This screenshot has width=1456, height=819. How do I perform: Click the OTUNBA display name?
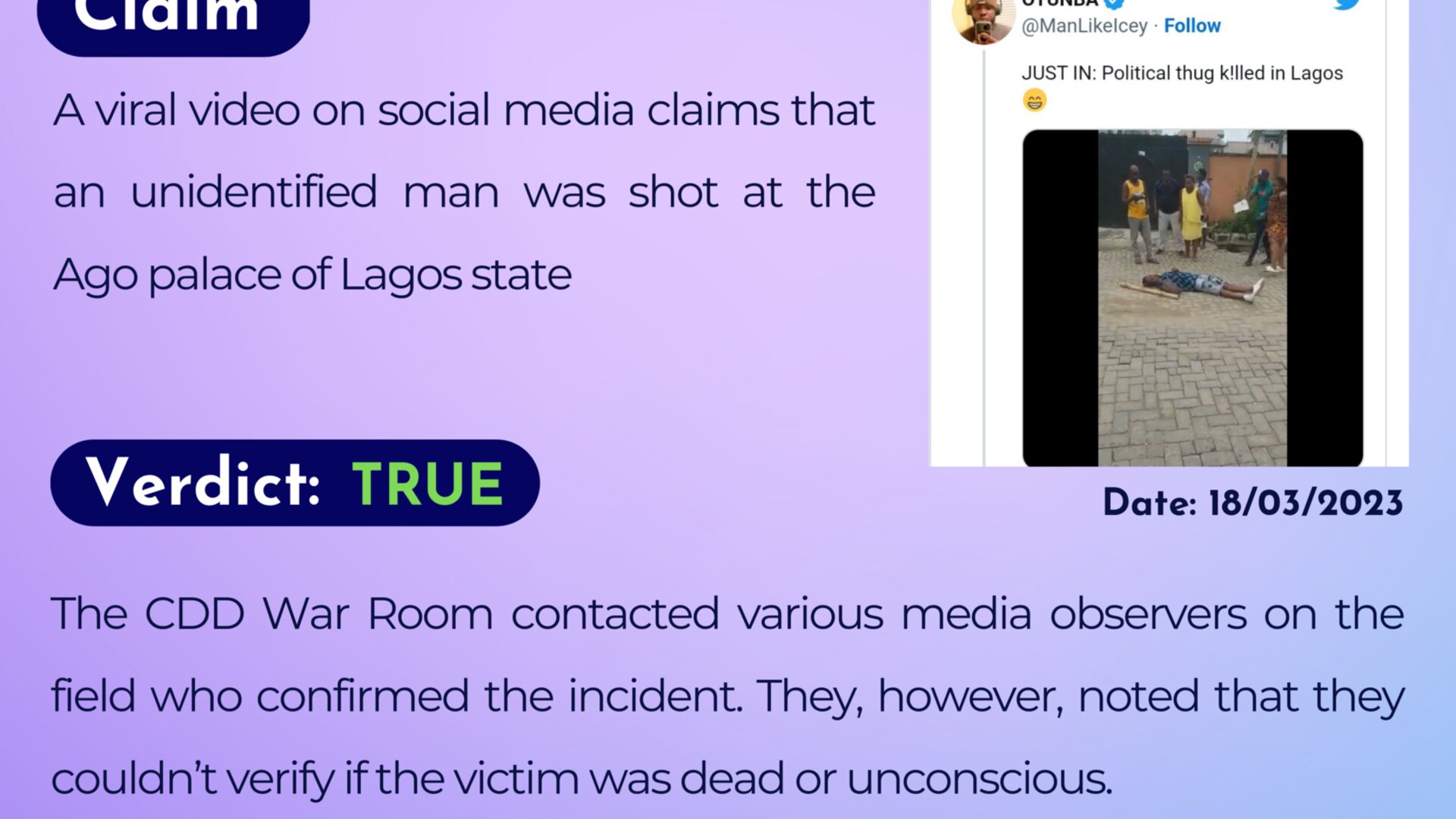[x=1059, y=3]
